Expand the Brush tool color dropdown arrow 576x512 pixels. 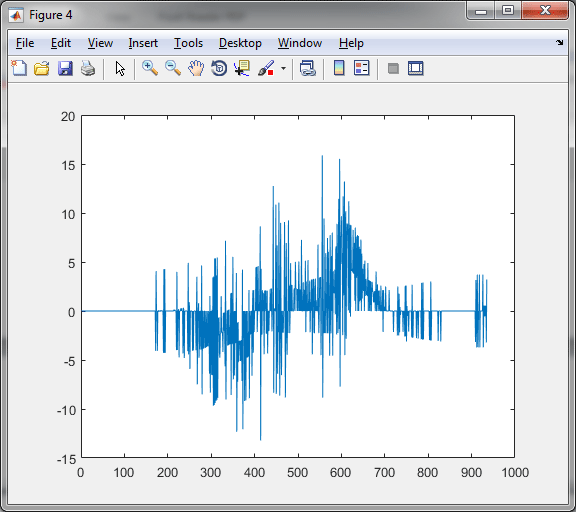(283, 68)
